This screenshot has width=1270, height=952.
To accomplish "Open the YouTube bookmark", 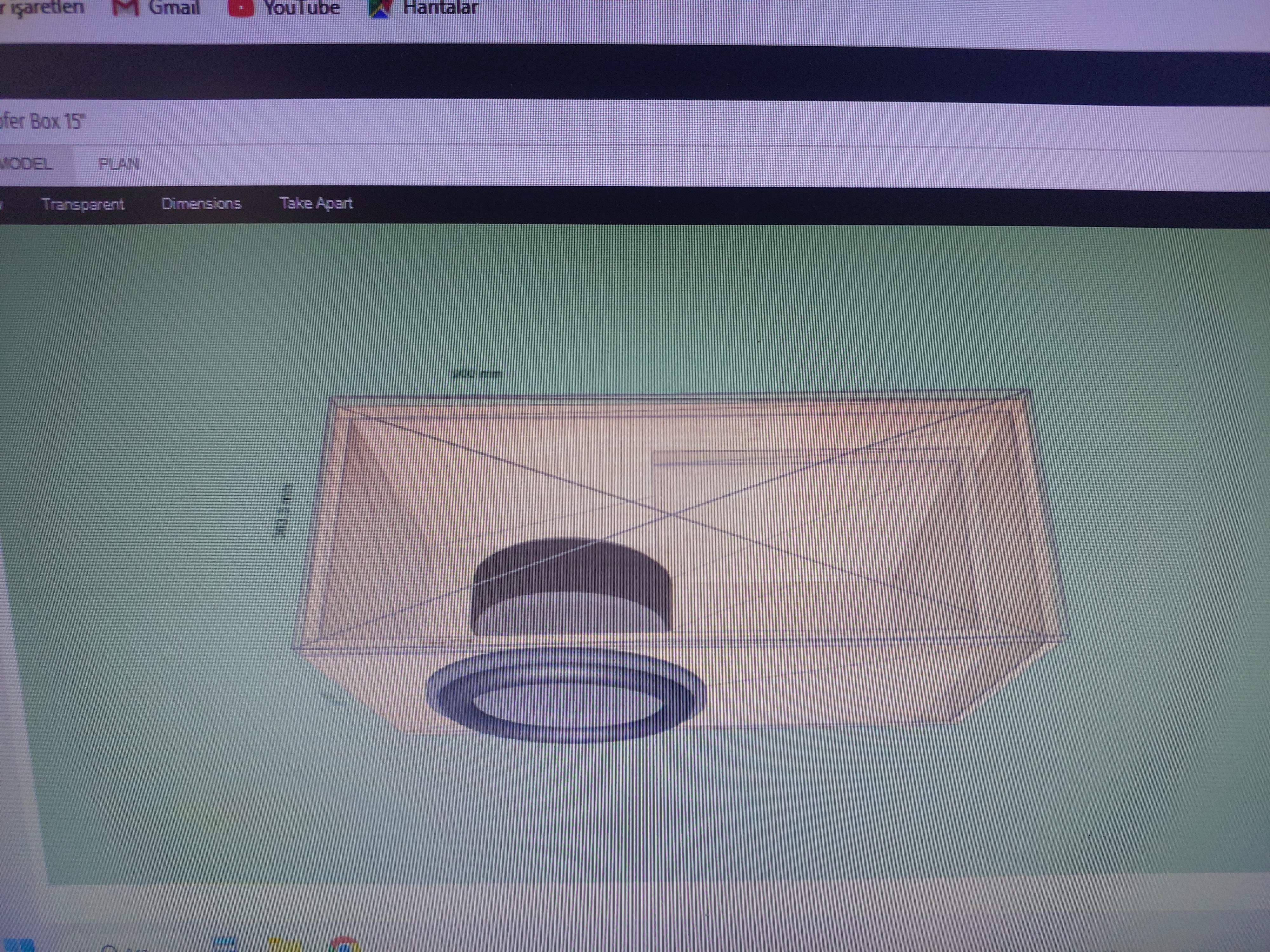I will pos(284,8).
